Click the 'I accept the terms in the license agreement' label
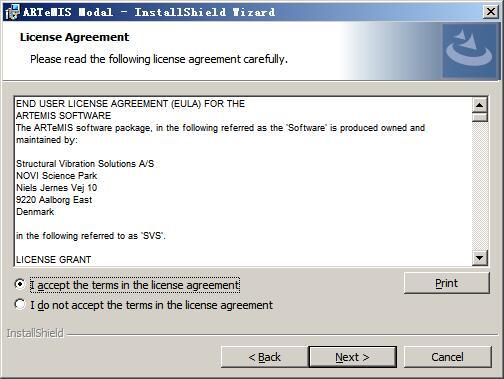Viewport: 504px width, 379px height. click(135, 285)
